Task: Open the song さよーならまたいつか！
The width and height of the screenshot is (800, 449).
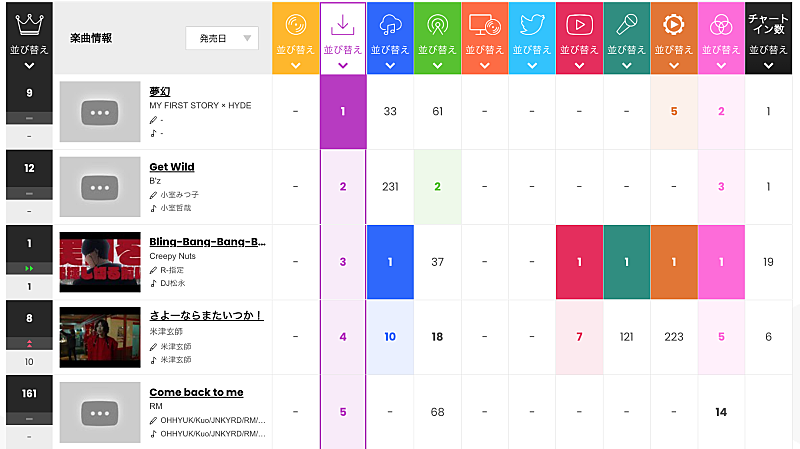Action: tap(206, 316)
